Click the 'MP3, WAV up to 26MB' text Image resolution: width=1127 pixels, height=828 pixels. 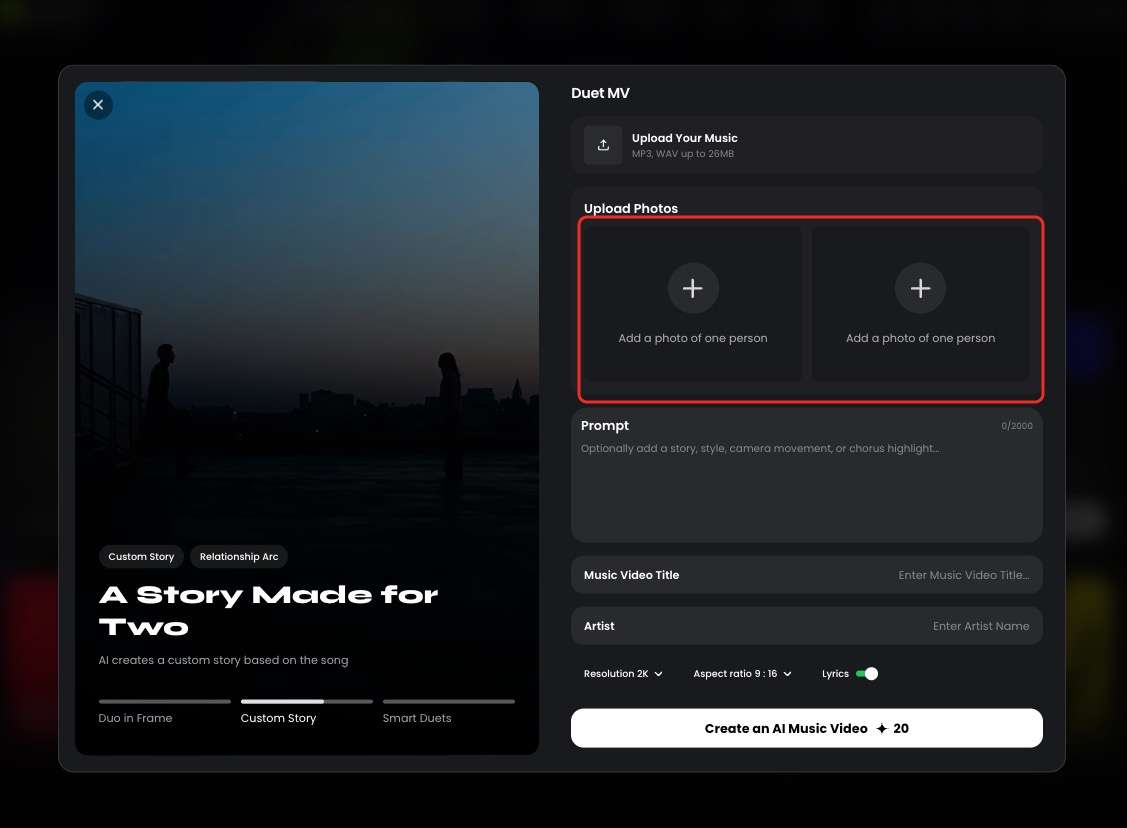coord(683,154)
